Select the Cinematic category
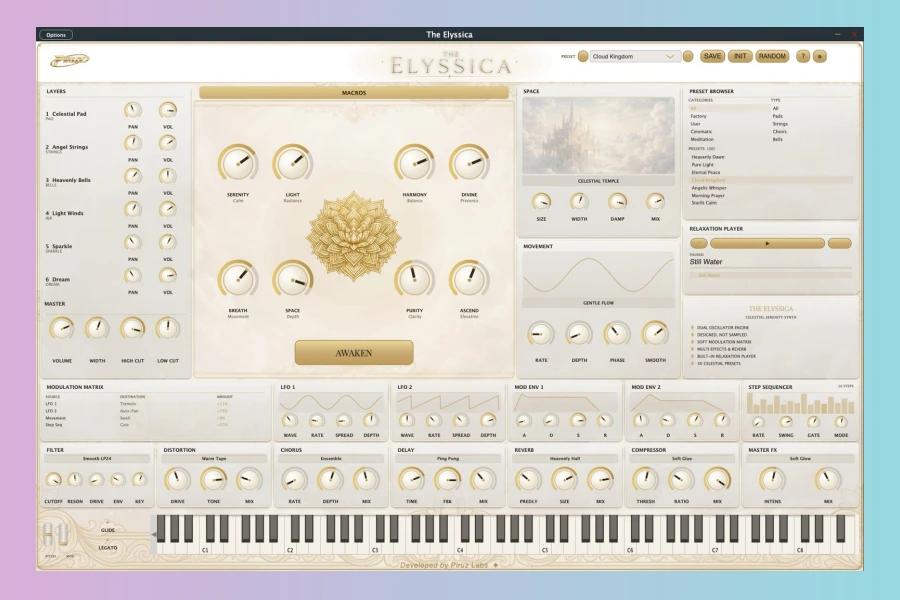900x600 pixels. point(701,131)
